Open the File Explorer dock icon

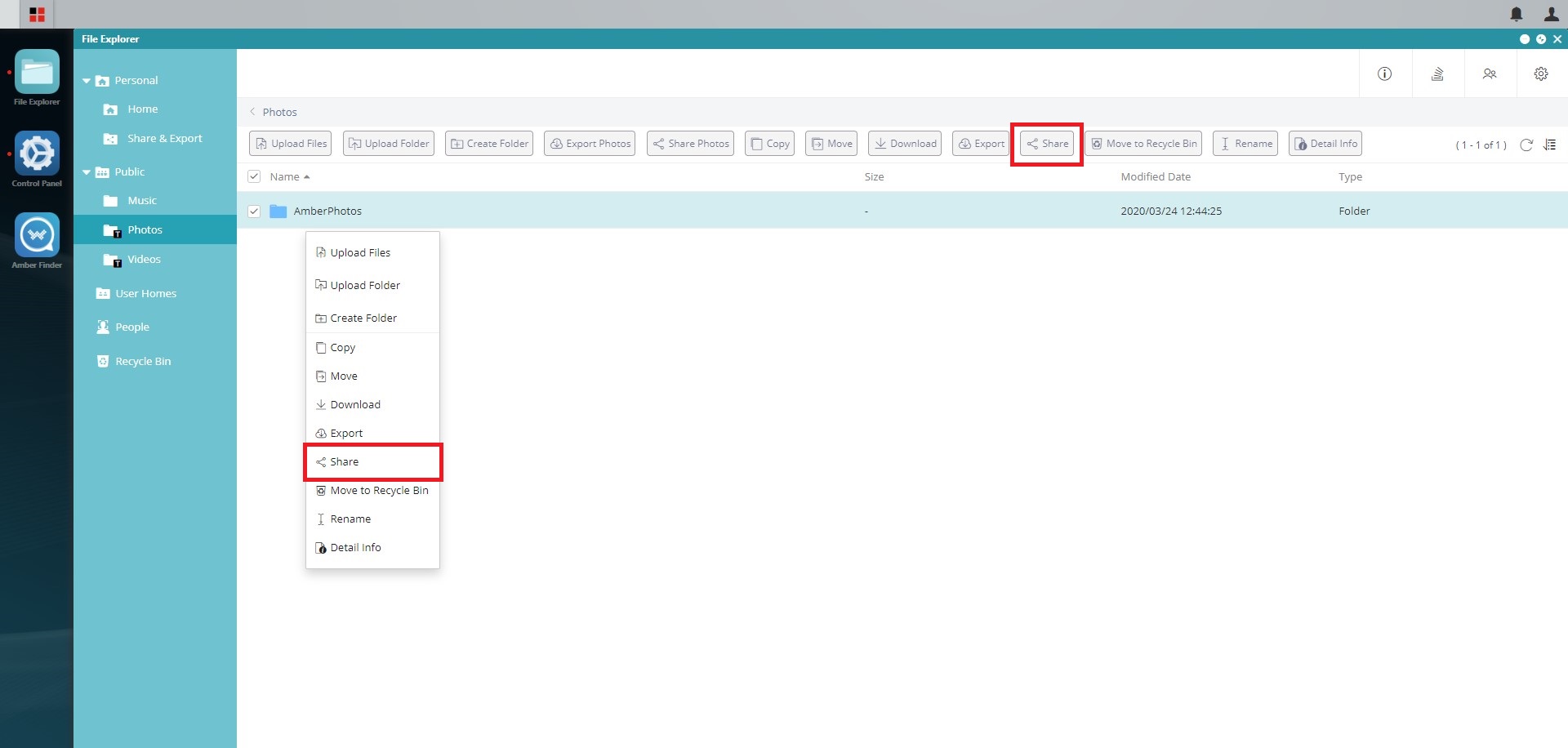point(37,73)
